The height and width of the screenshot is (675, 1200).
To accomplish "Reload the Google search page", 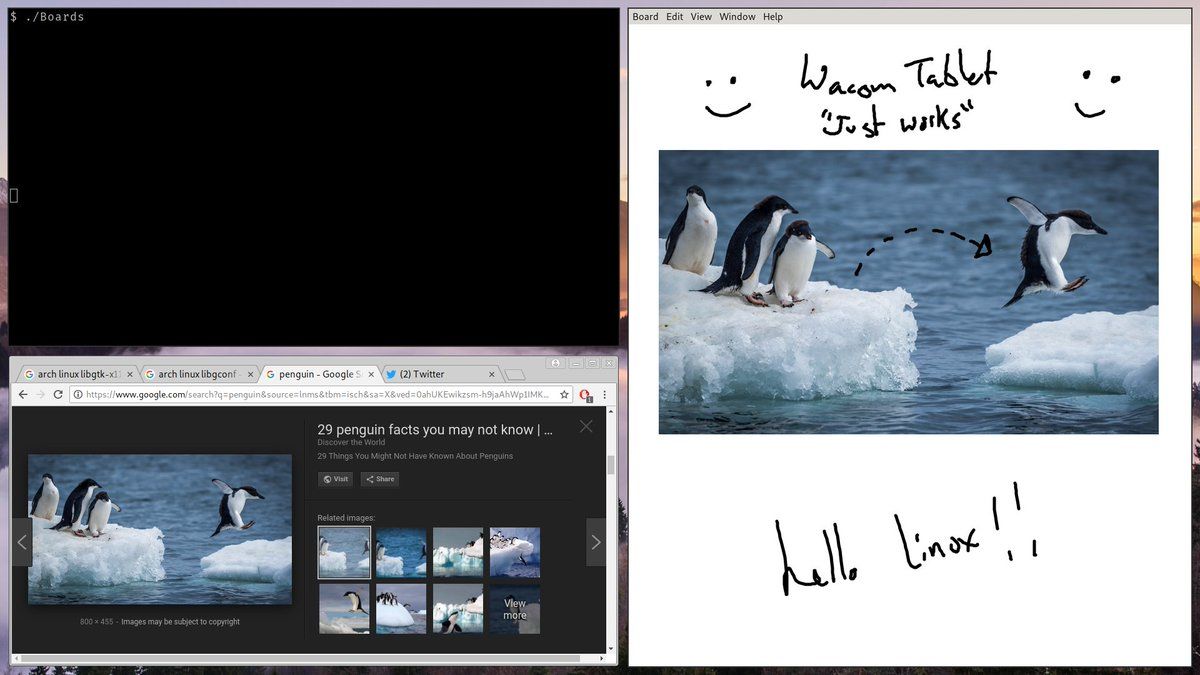I will [x=58, y=395].
